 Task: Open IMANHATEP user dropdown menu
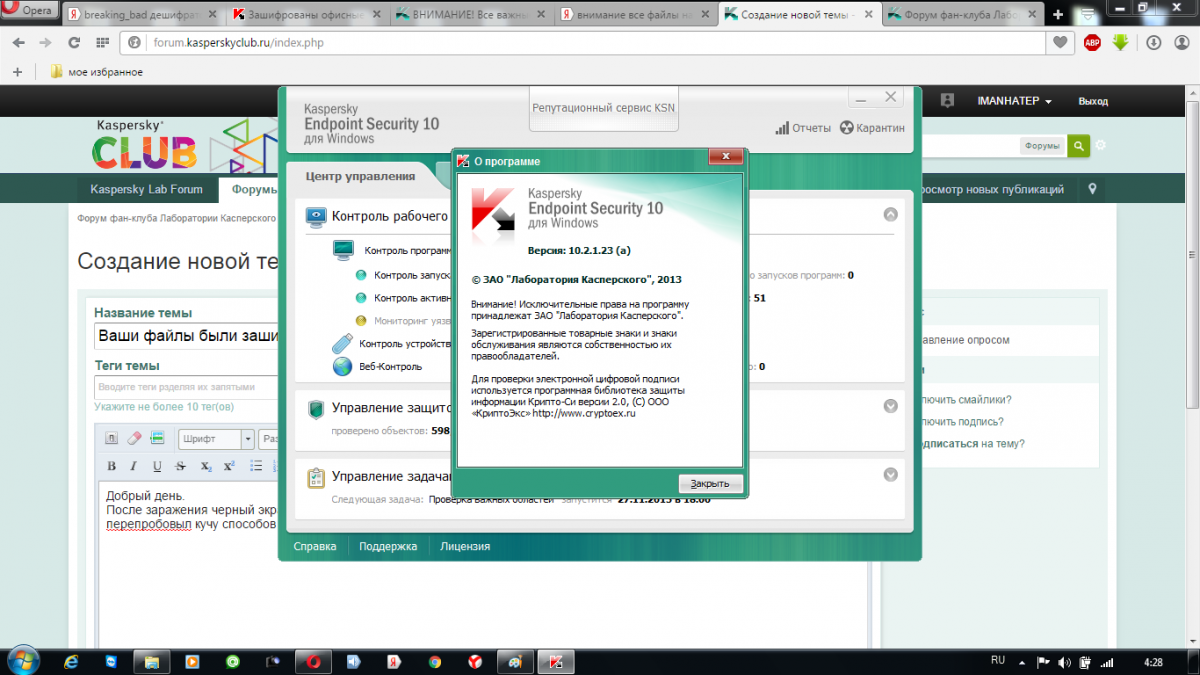(x=1014, y=102)
